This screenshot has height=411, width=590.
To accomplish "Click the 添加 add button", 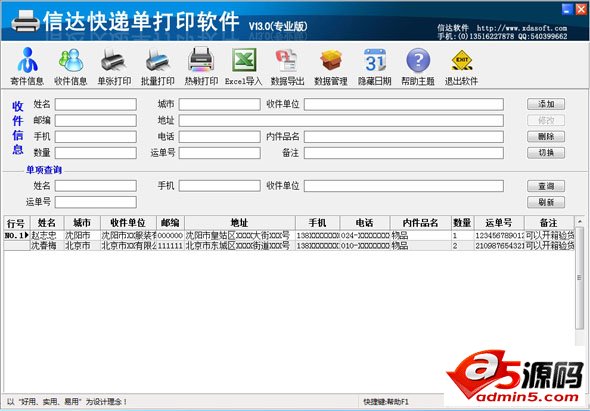I will [x=546, y=104].
